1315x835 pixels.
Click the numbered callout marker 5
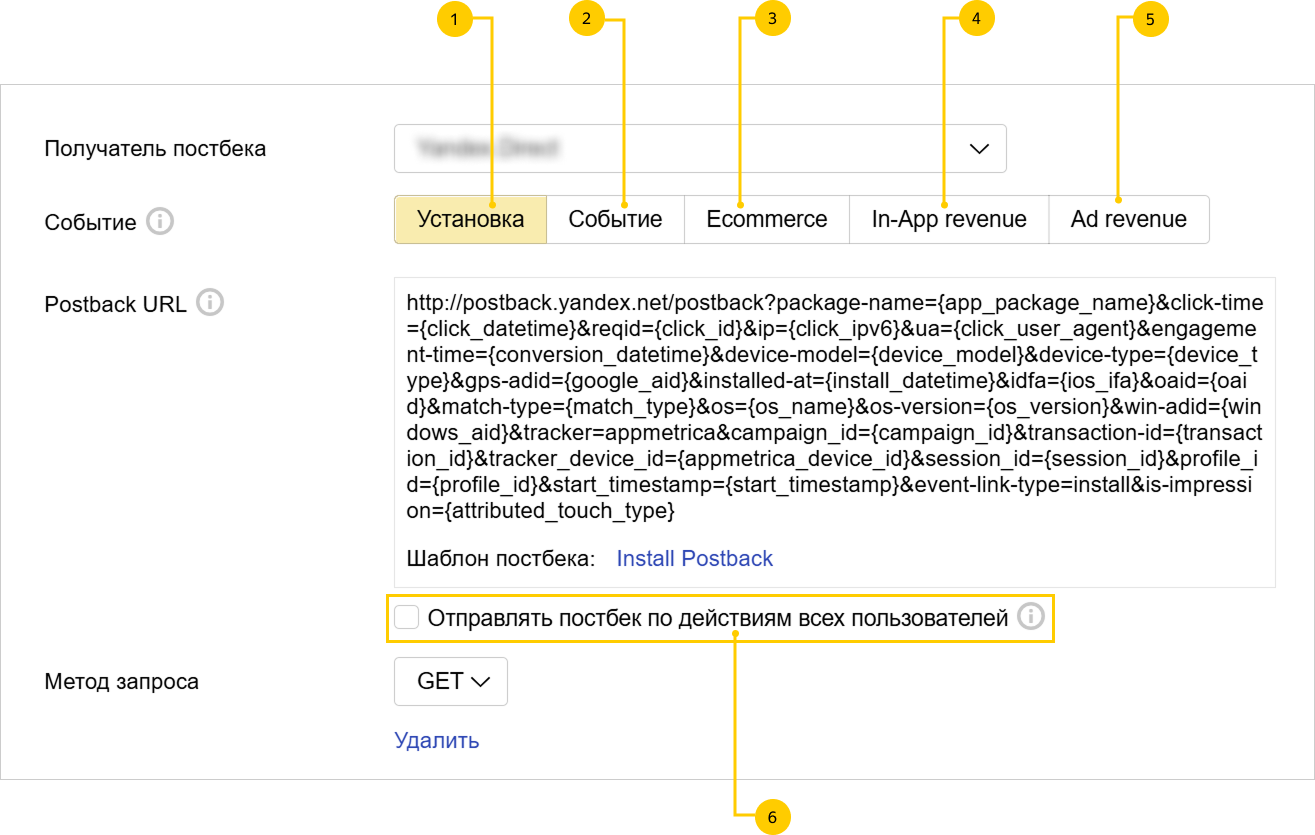[x=1150, y=19]
